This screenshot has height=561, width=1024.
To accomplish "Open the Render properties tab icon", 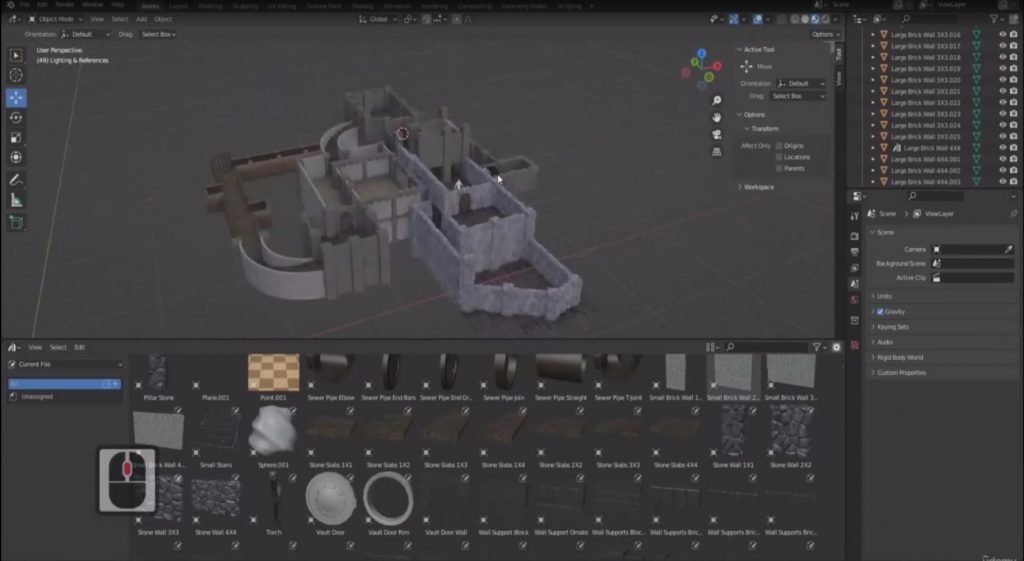I will (855, 236).
